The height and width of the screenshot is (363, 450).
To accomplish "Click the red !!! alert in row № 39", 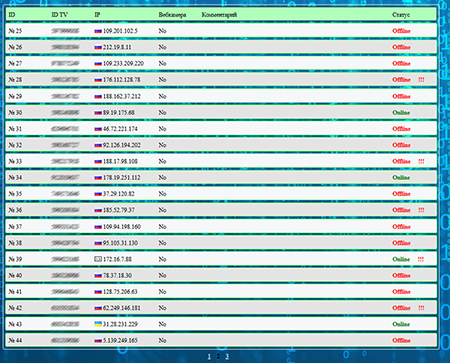I will click(x=421, y=259).
